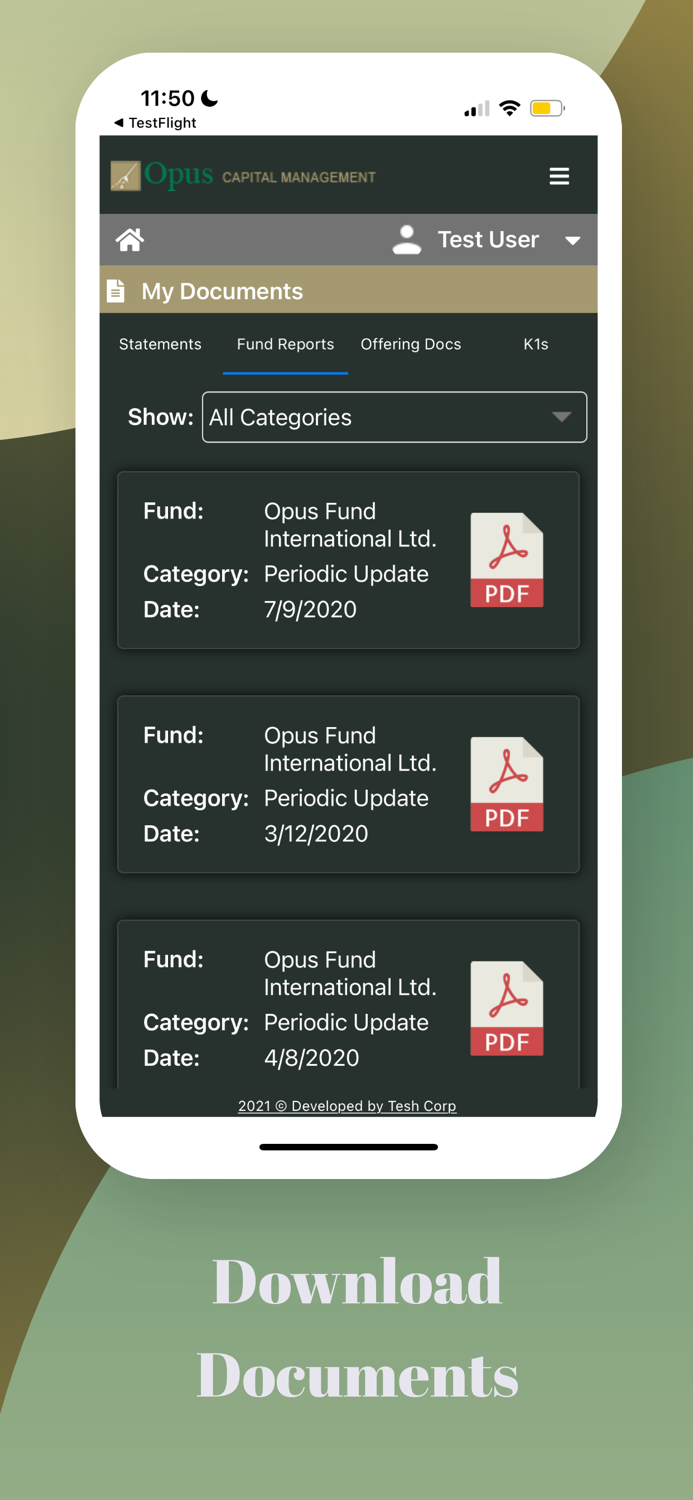Click the Test User name label
The image size is (693, 1500).
pyautogui.click(x=488, y=239)
